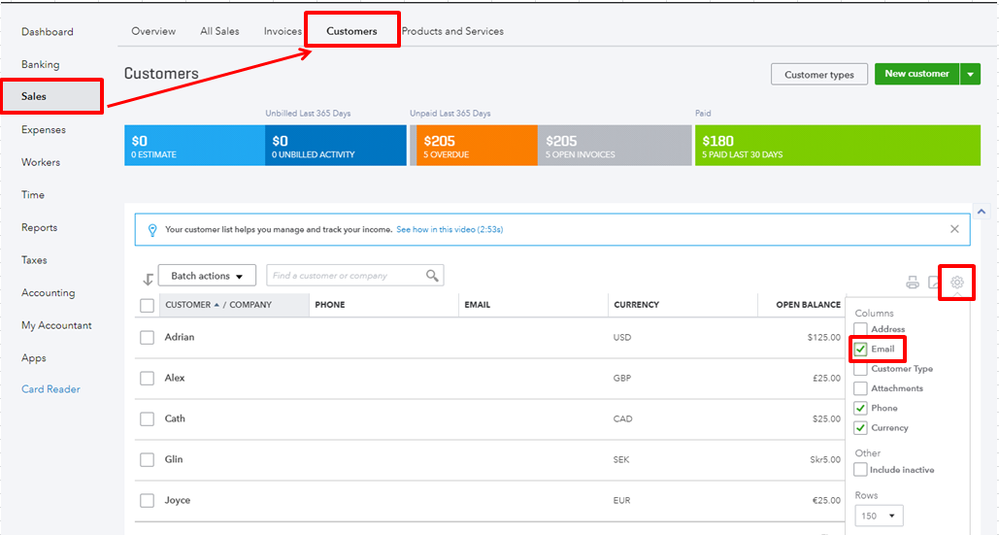The height and width of the screenshot is (535, 999).
Task: Filter by the orange $205 Overdue tile
Action: (477, 145)
